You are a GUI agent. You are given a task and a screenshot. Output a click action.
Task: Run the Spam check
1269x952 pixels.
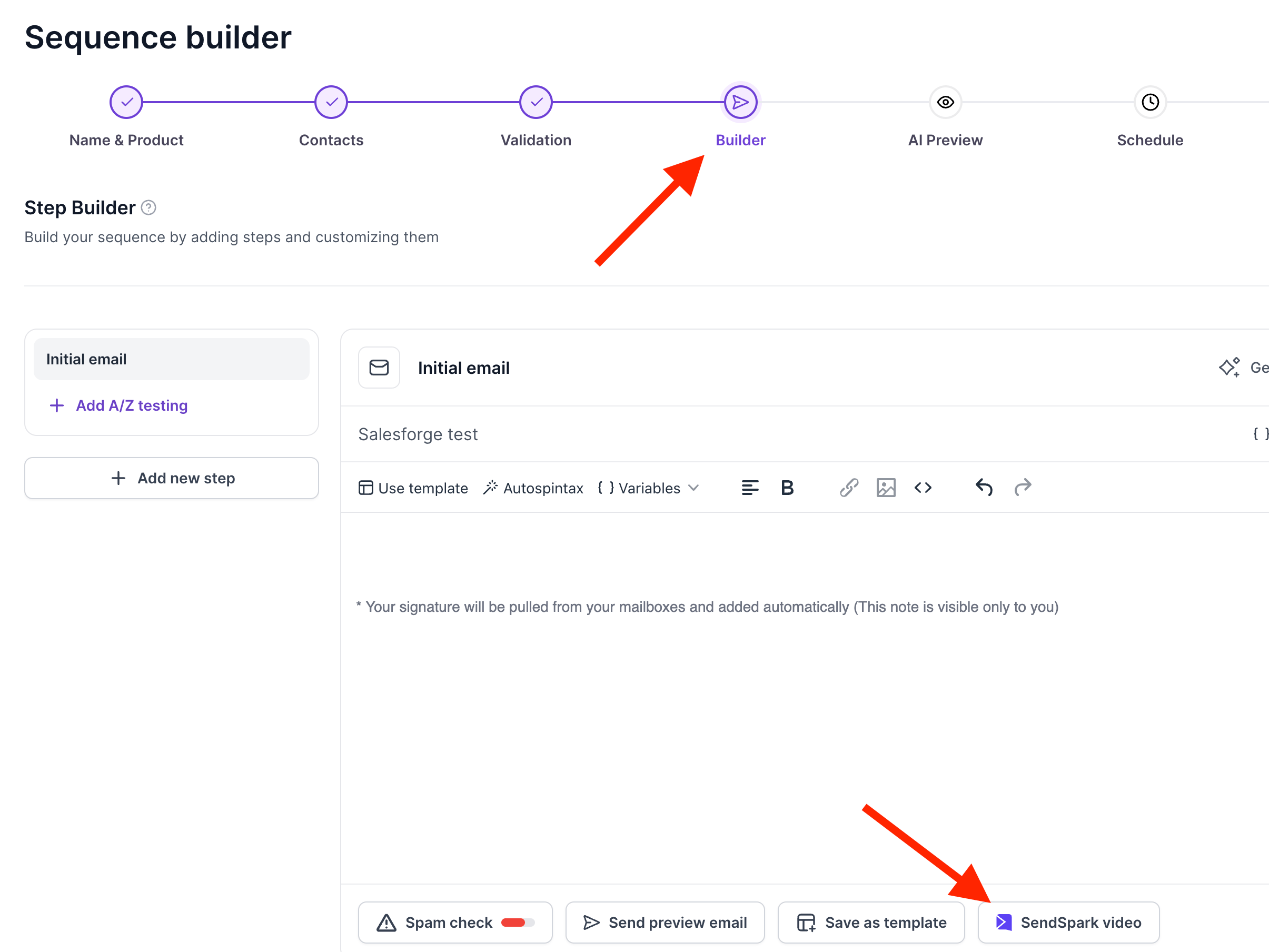coord(455,922)
